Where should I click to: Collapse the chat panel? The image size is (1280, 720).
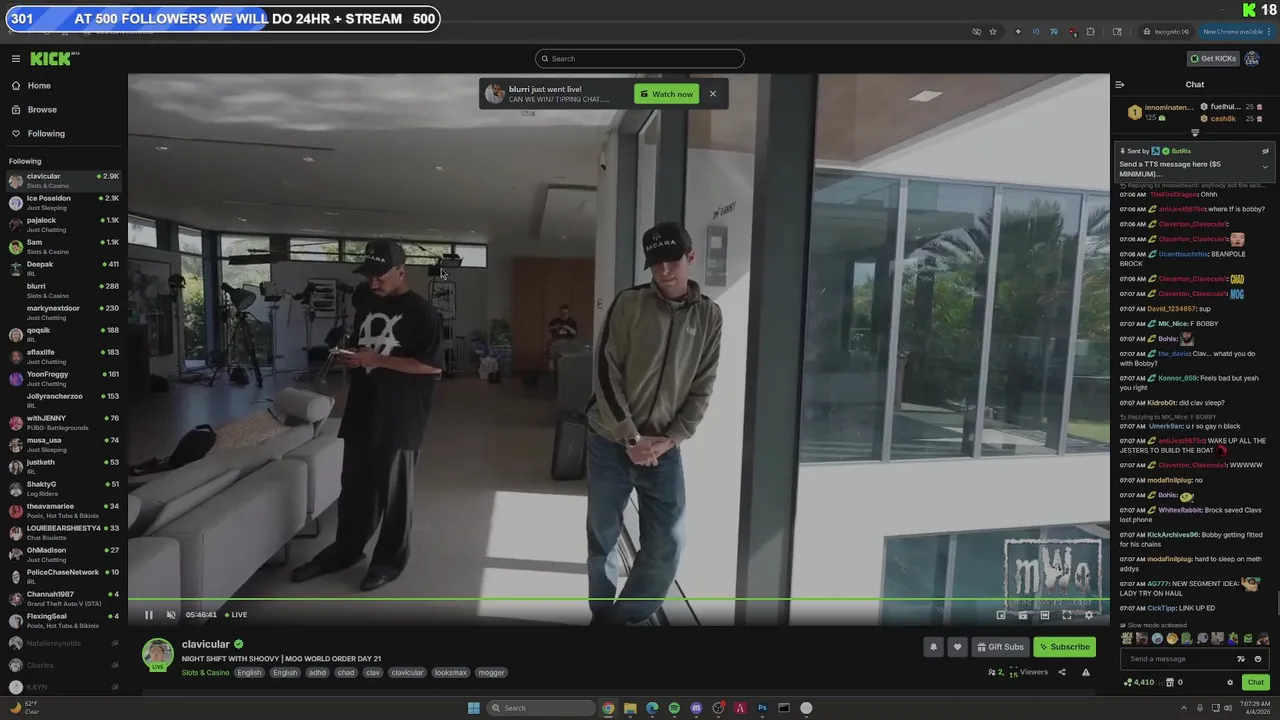pyautogui.click(x=1120, y=85)
